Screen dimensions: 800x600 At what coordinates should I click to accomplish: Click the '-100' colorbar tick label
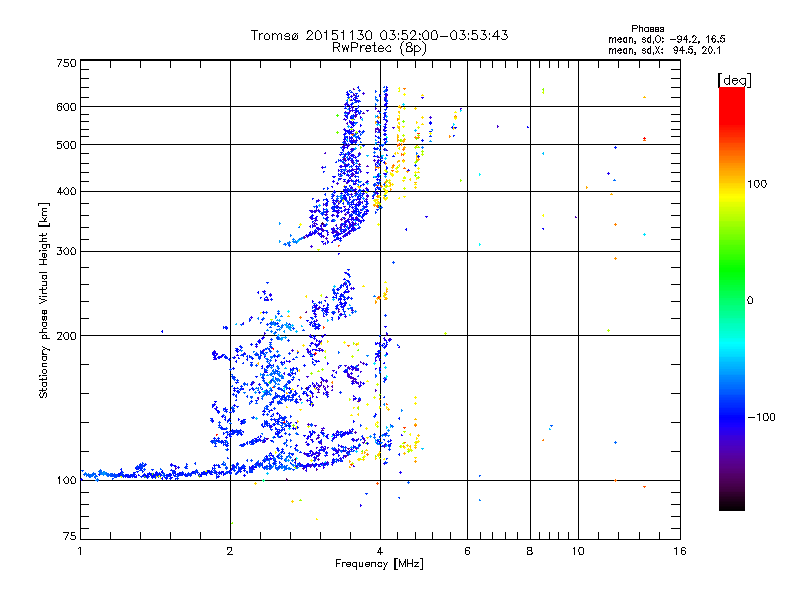point(761,417)
